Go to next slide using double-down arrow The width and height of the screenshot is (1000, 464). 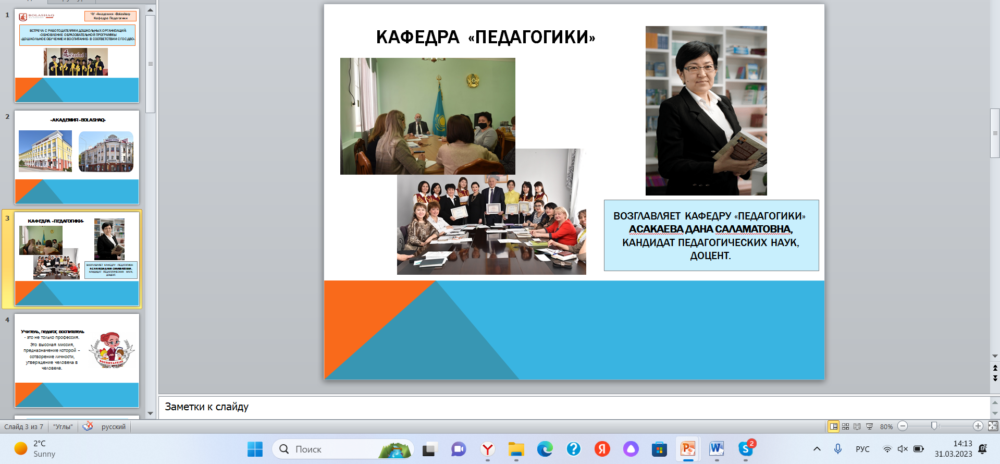pos(995,378)
